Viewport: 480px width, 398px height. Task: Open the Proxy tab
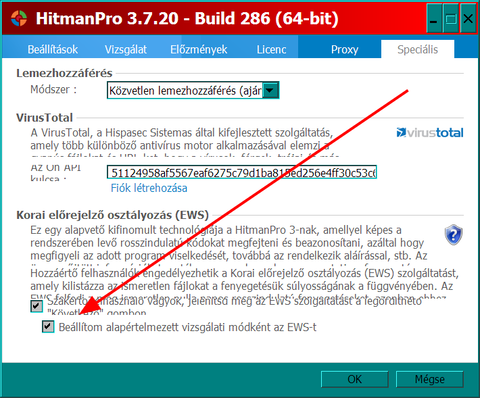345,49
